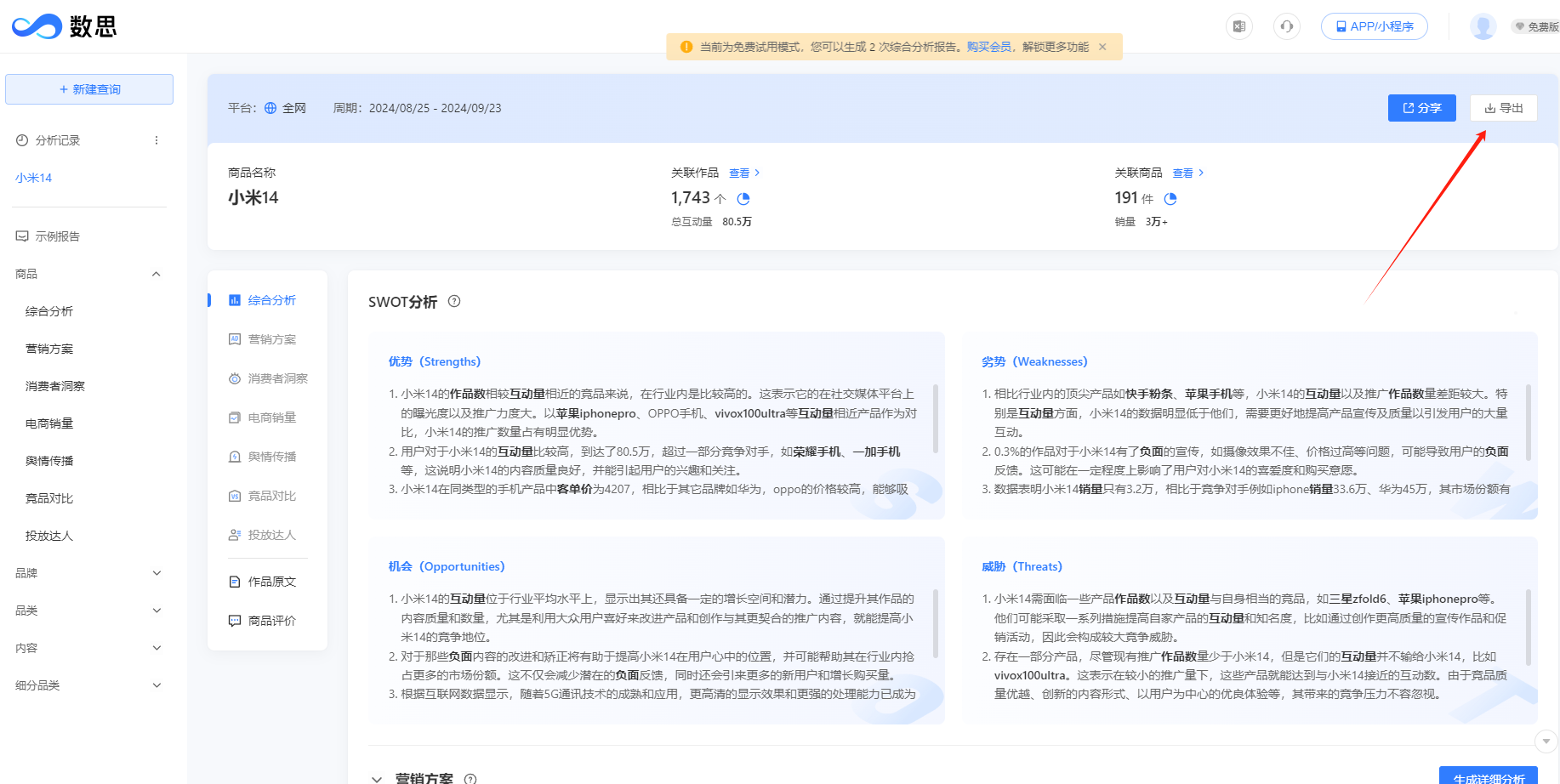Click the 优势 (Strengths) heading

pos(435,361)
